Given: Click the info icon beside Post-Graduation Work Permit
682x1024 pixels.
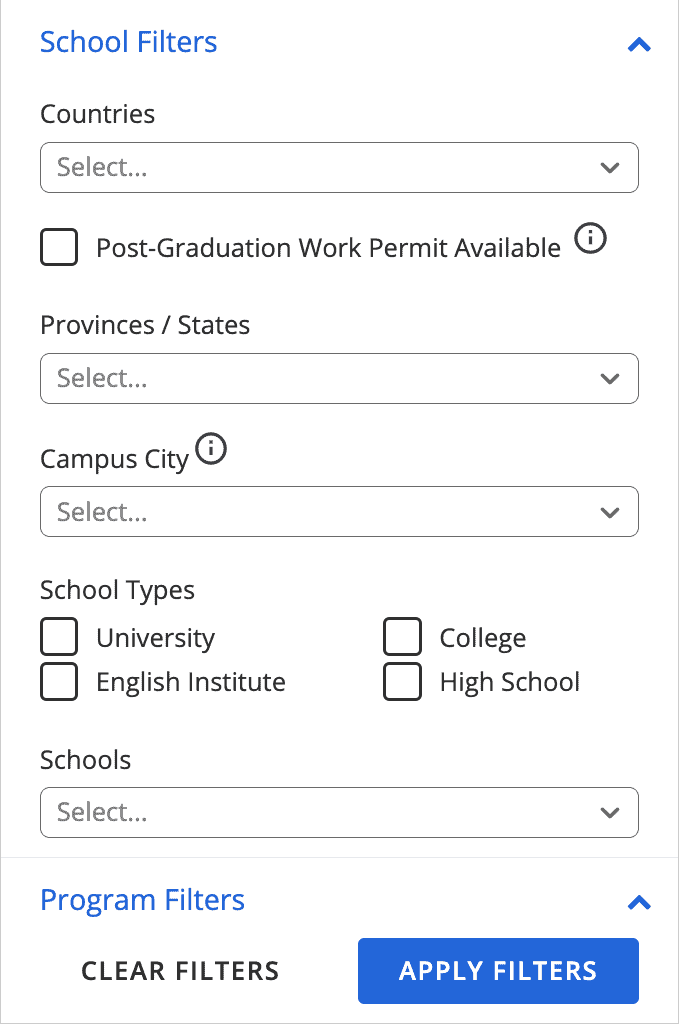Looking at the screenshot, I should [591, 239].
